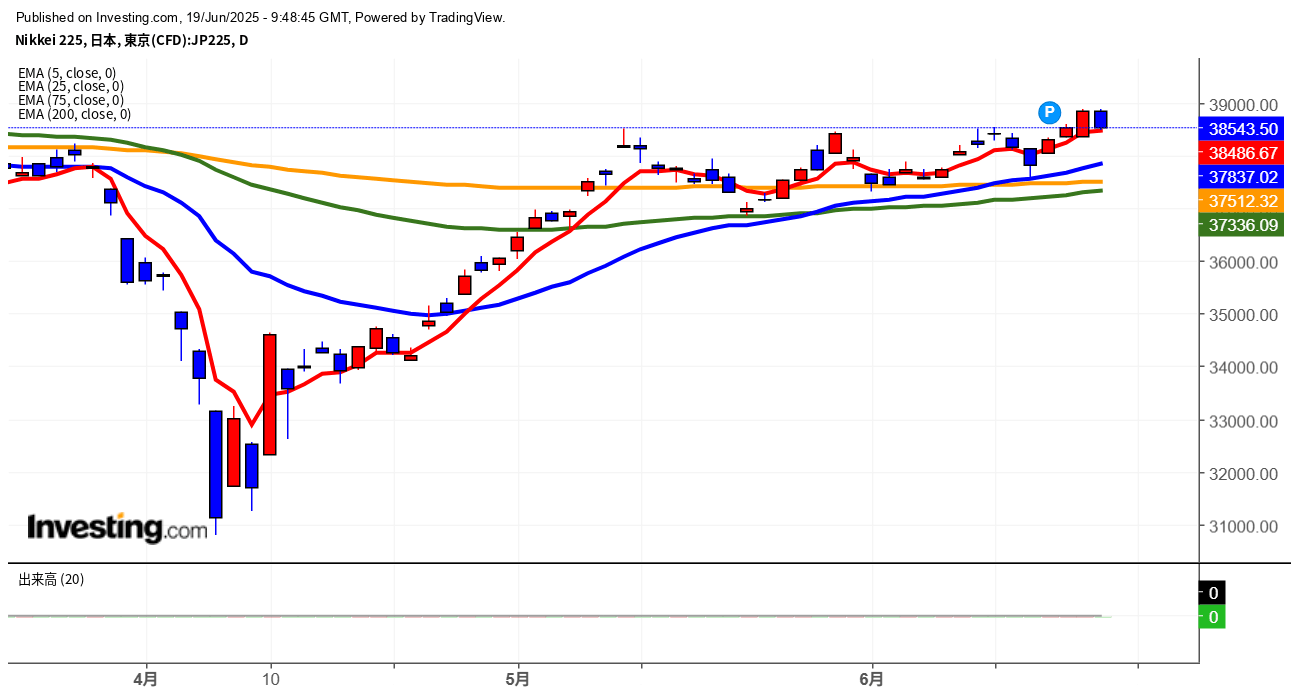Click the 5月 date axis label
Viewport: 1291px width, 696px height.
(518, 679)
